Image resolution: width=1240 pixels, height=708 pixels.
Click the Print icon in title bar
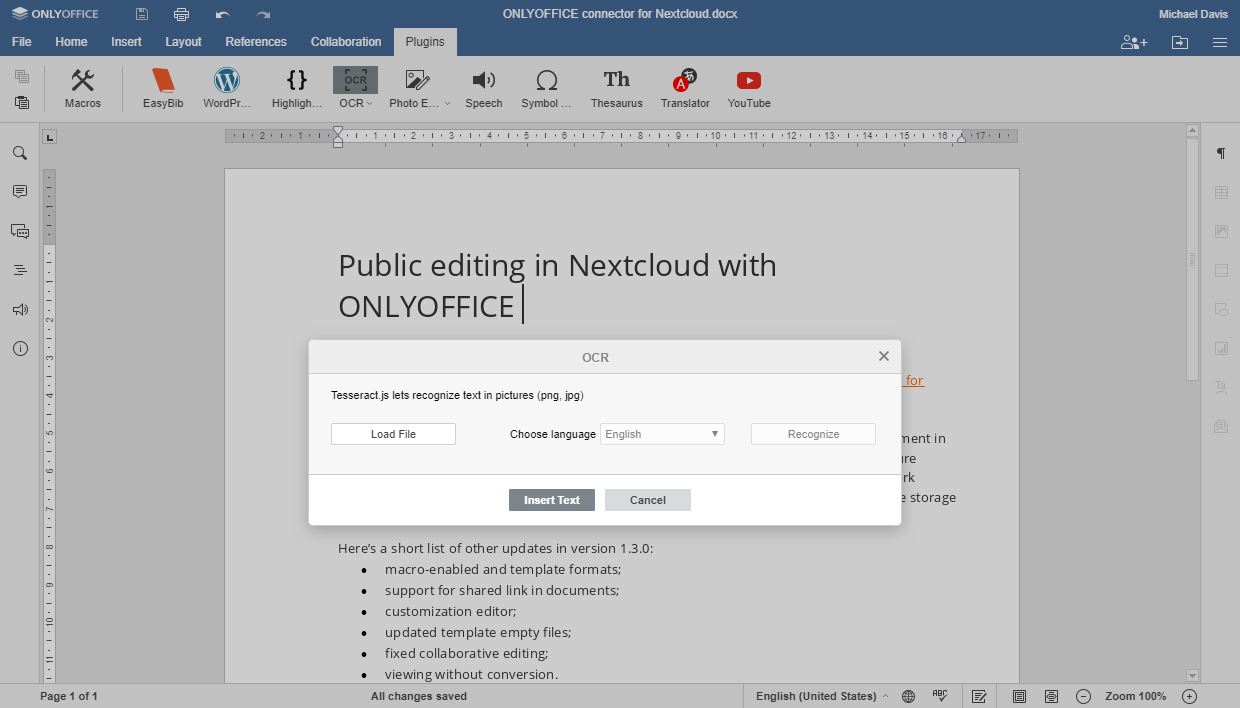(181, 14)
